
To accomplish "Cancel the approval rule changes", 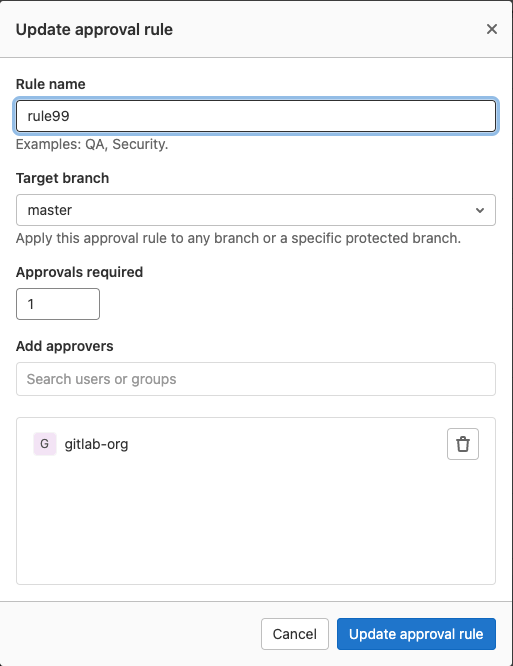I will point(295,634).
